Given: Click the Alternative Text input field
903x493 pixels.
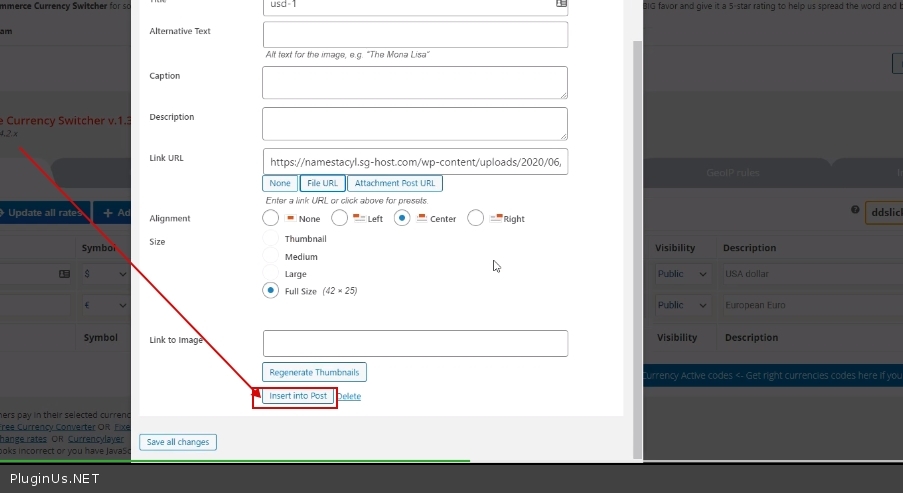Looking at the screenshot, I should [x=415, y=35].
